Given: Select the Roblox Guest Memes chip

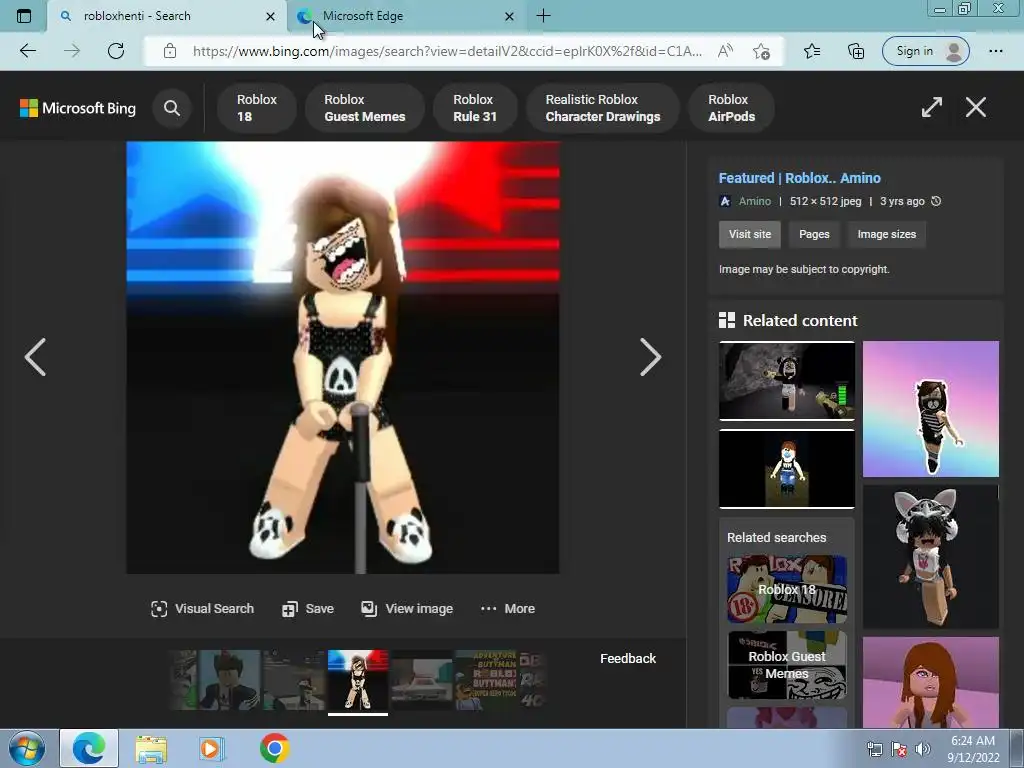Looking at the screenshot, I should coord(364,108).
